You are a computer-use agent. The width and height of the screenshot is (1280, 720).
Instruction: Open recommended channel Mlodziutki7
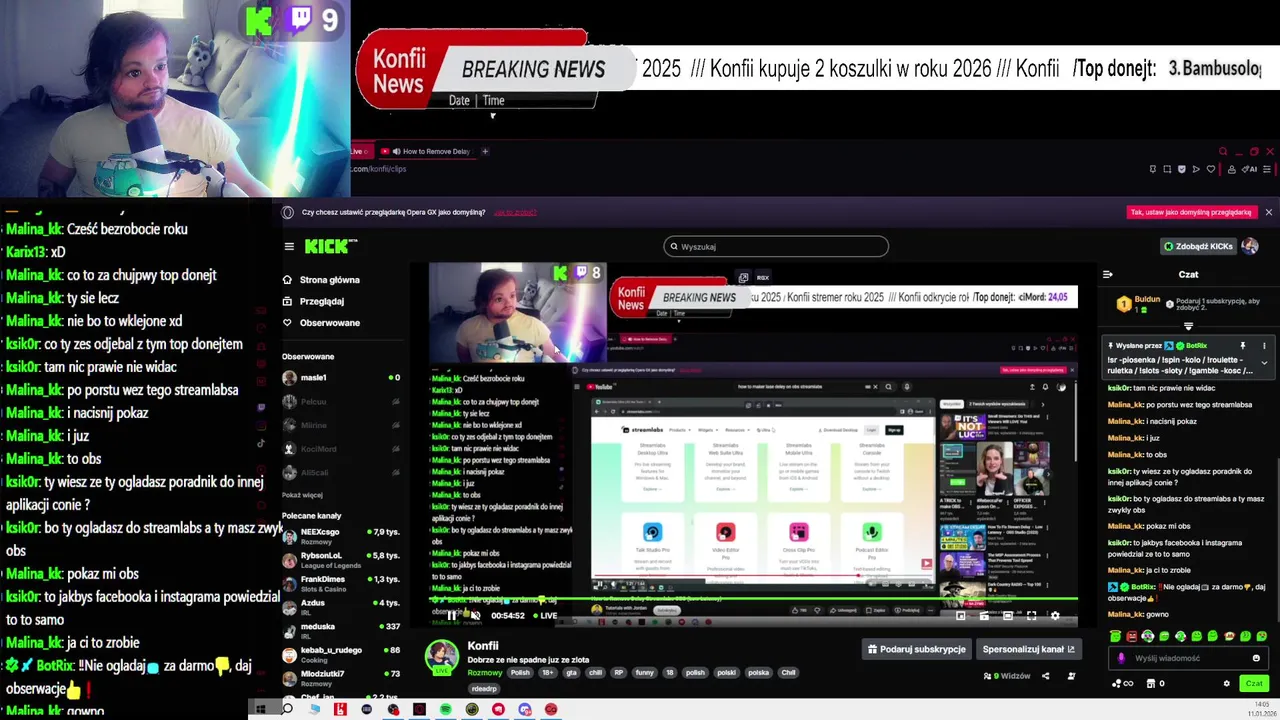340,678
